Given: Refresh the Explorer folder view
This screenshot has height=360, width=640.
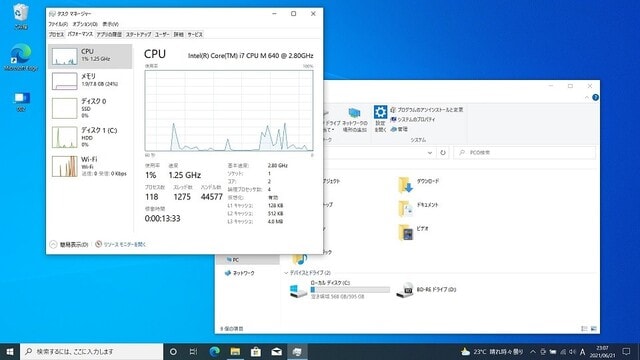Looking at the screenshot, I should click(x=443, y=153).
